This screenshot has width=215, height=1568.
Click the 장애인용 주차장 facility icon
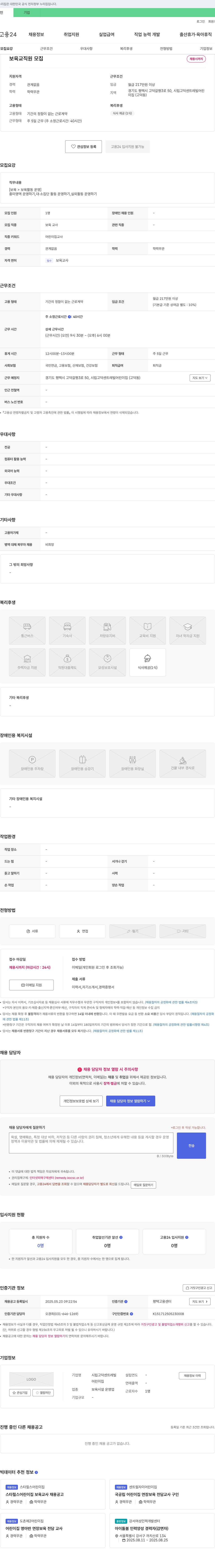tap(32, 763)
